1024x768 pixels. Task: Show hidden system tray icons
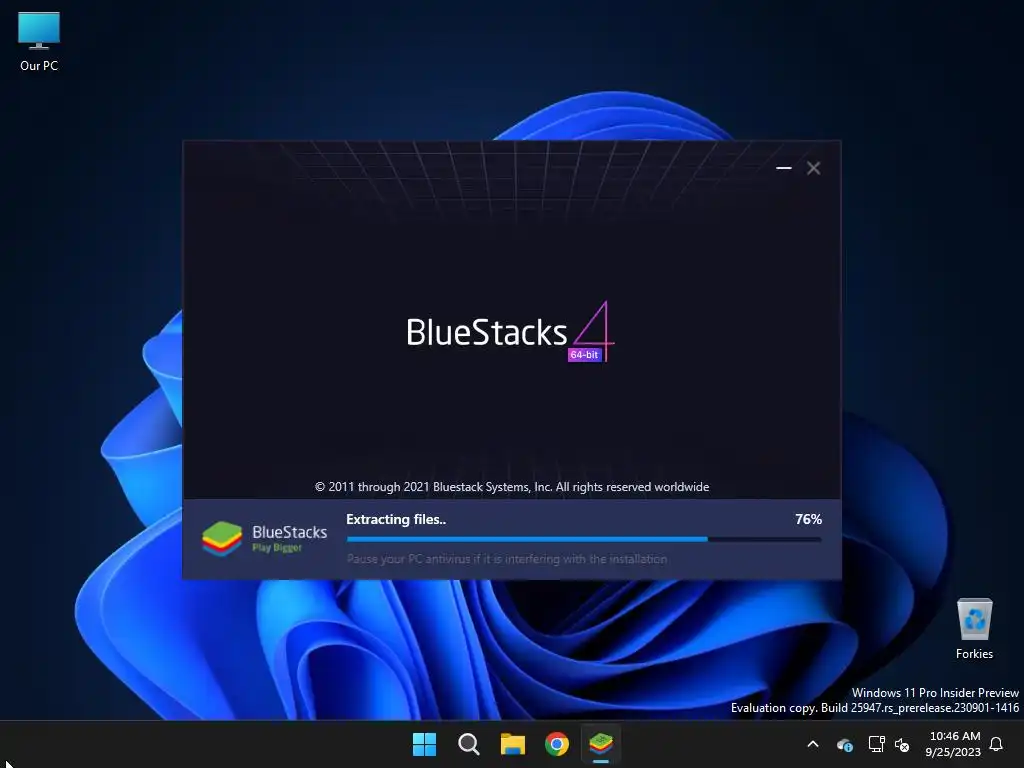(813, 744)
